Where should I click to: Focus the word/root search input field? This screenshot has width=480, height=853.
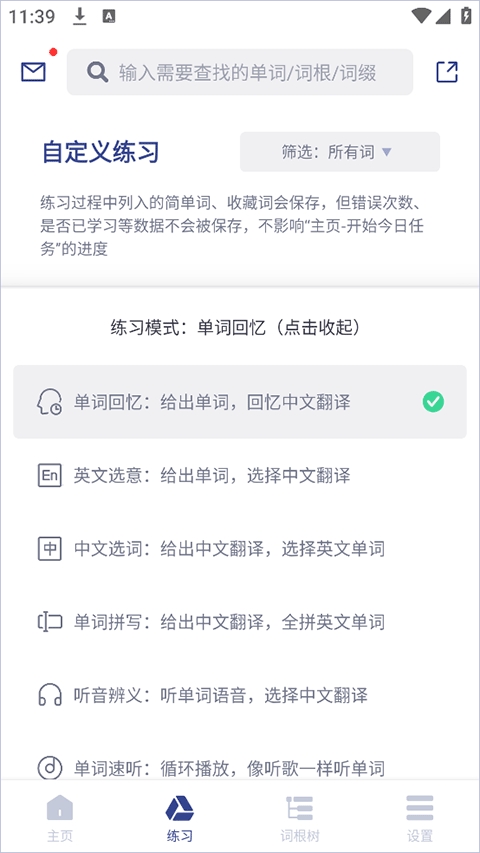point(240,72)
